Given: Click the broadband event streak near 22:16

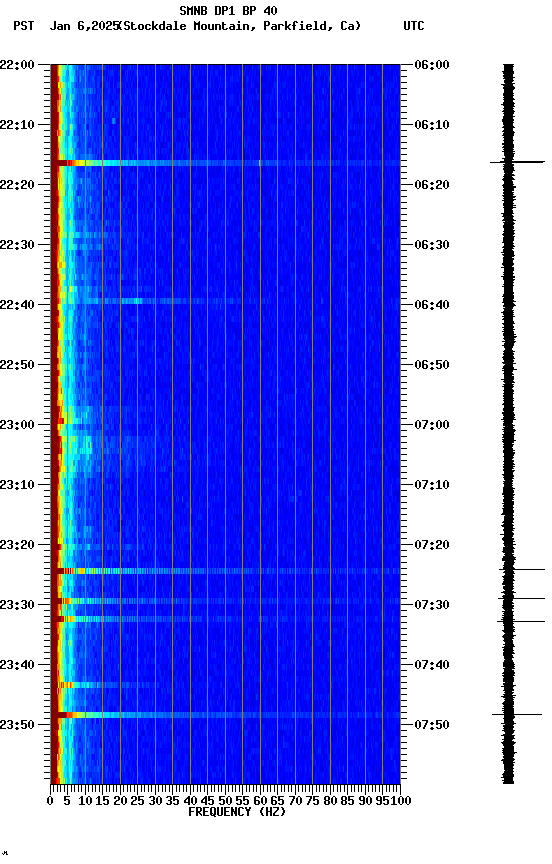Looking at the screenshot, I should point(225,163).
